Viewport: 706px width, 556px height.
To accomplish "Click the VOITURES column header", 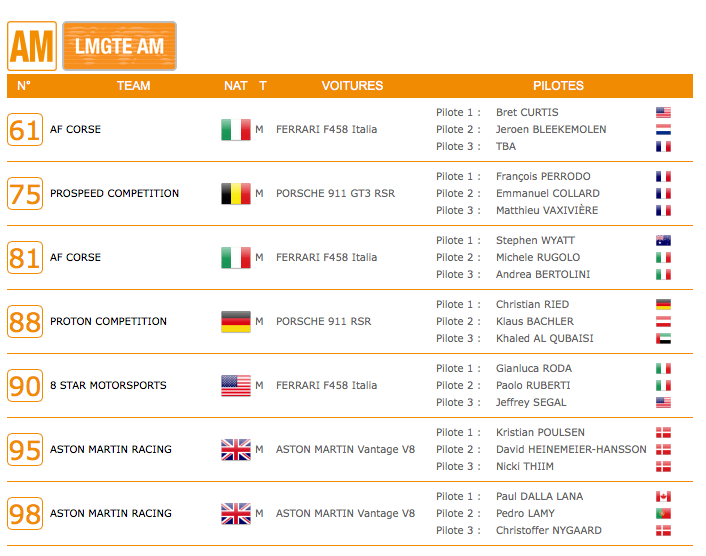I will (352, 86).
